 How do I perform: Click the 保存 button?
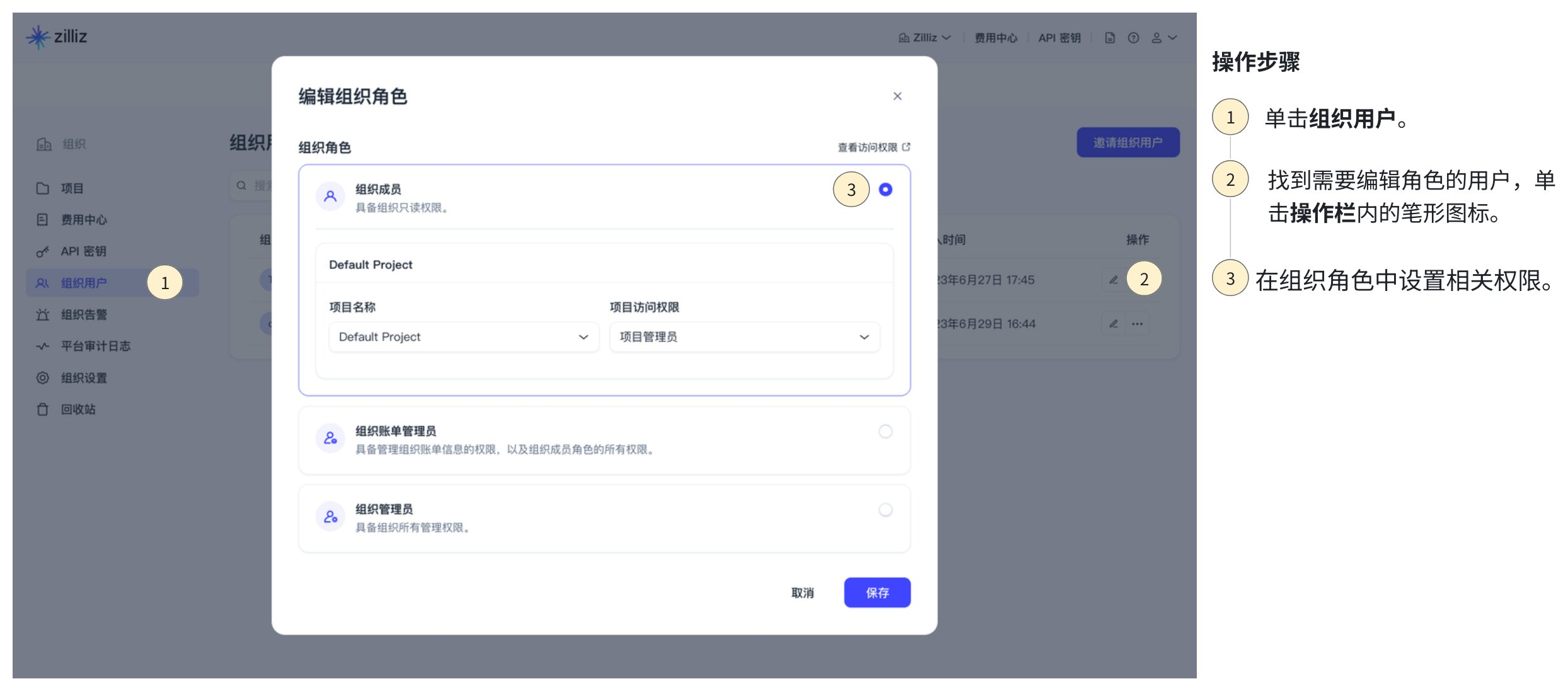click(877, 592)
